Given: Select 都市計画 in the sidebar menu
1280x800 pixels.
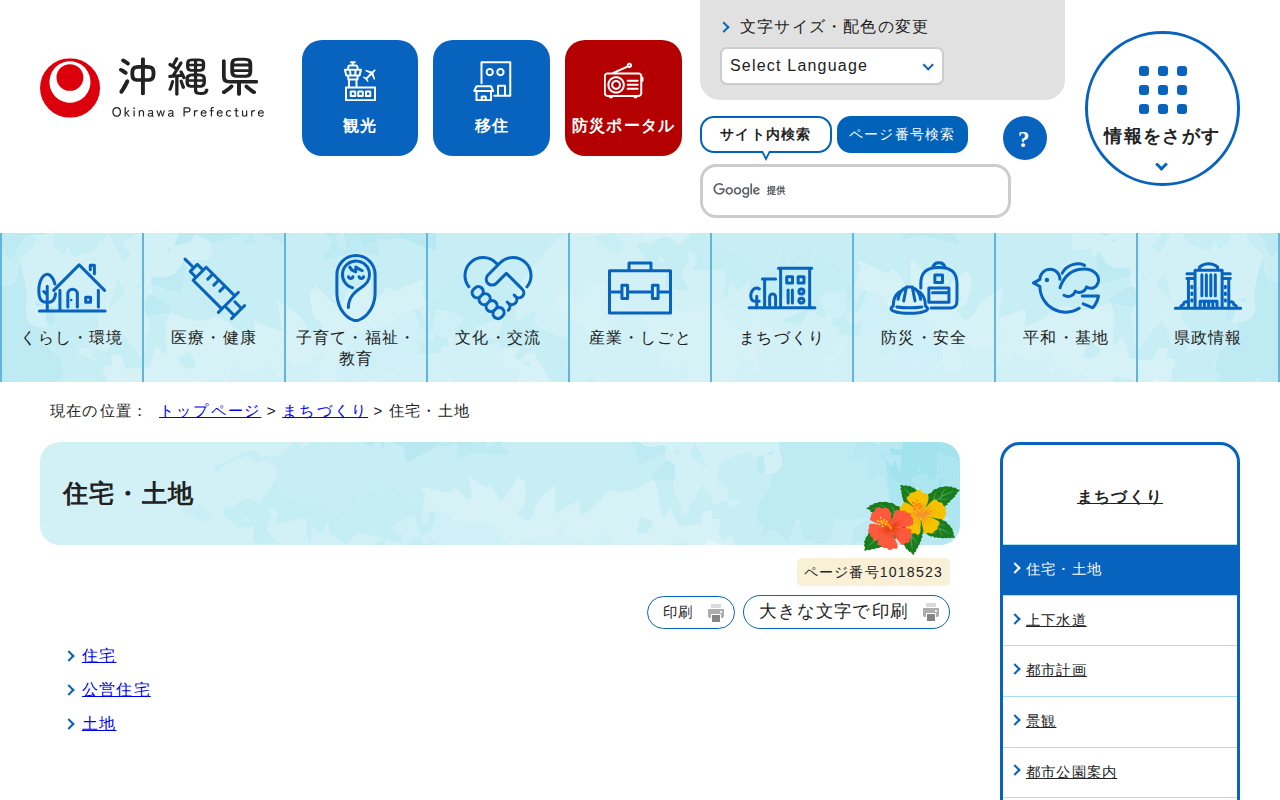Looking at the screenshot, I should pyautogui.click(x=1120, y=671).
